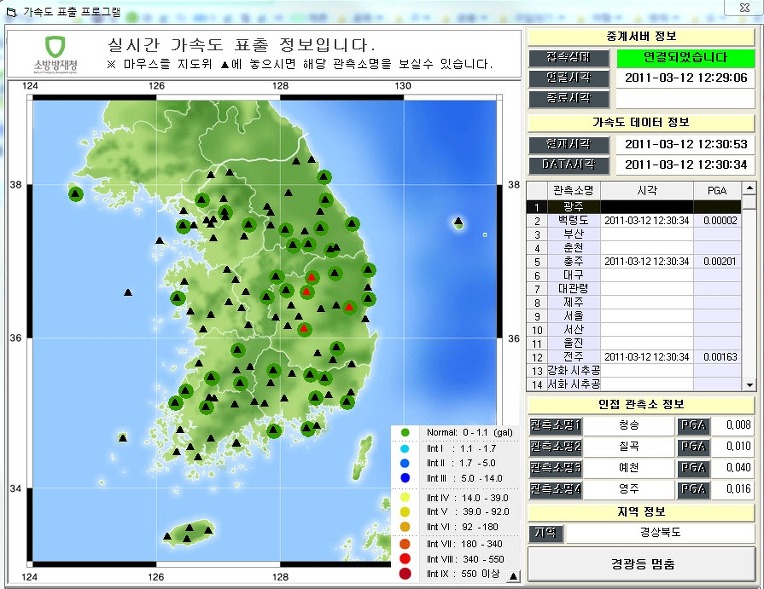Click the 소방방재청 agency logo
The width and height of the screenshot is (764, 589).
(55, 54)
